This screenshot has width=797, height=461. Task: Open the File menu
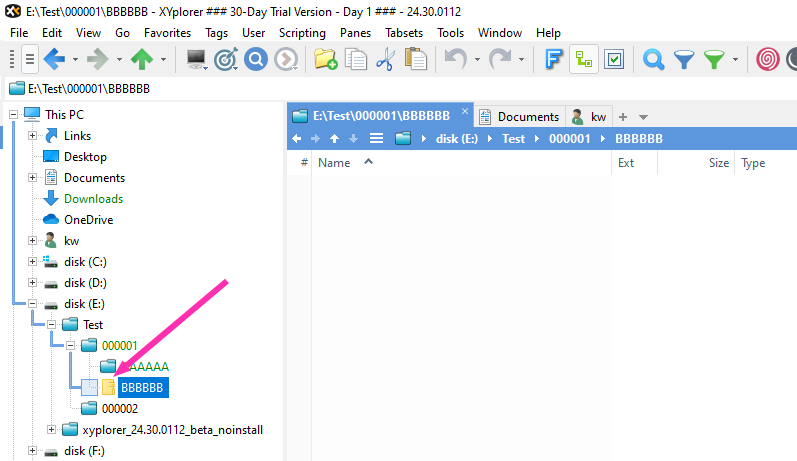pyautogui.click(x=19, y=33)
